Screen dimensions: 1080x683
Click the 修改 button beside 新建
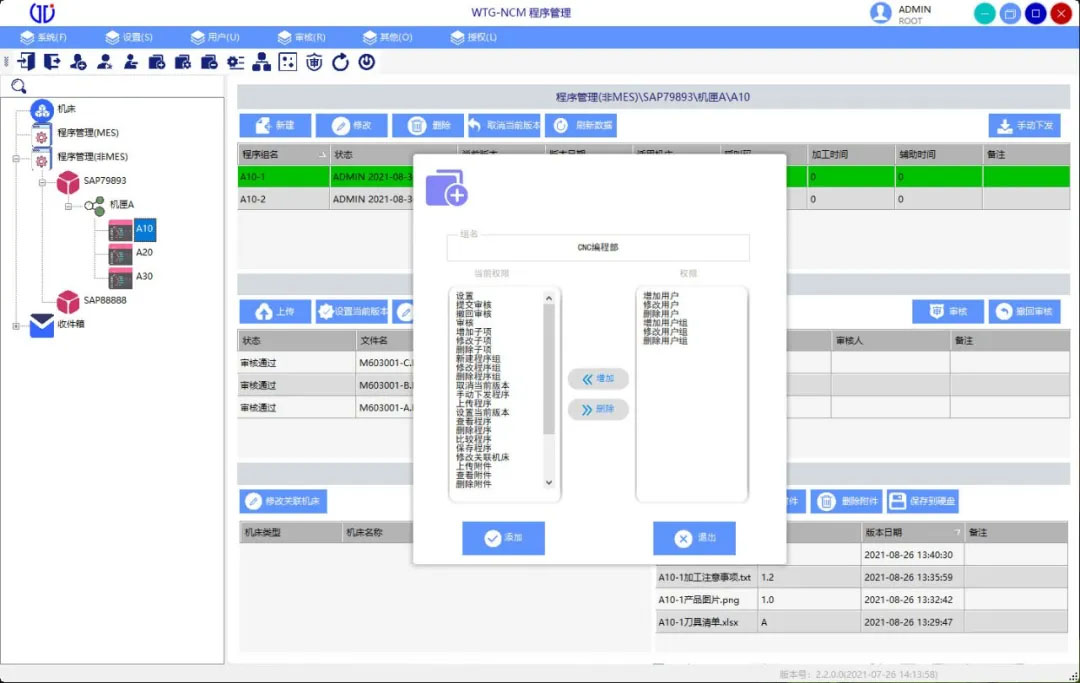coord(352,125)
